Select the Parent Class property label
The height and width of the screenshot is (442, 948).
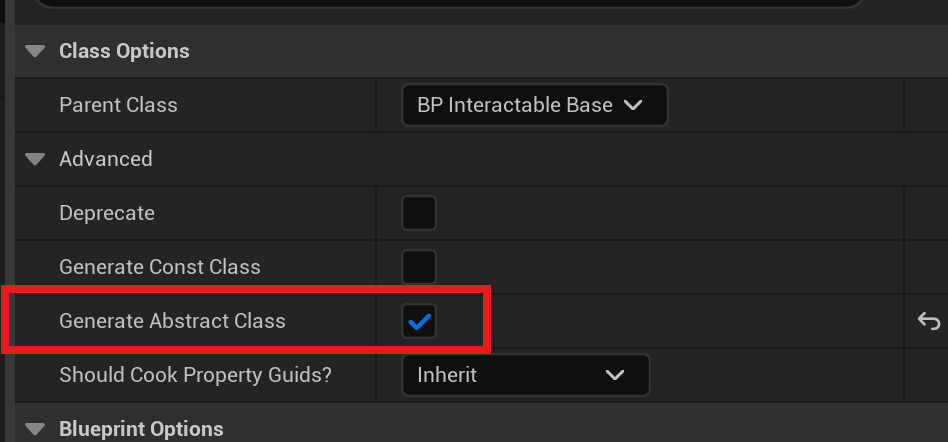point(118,105)
